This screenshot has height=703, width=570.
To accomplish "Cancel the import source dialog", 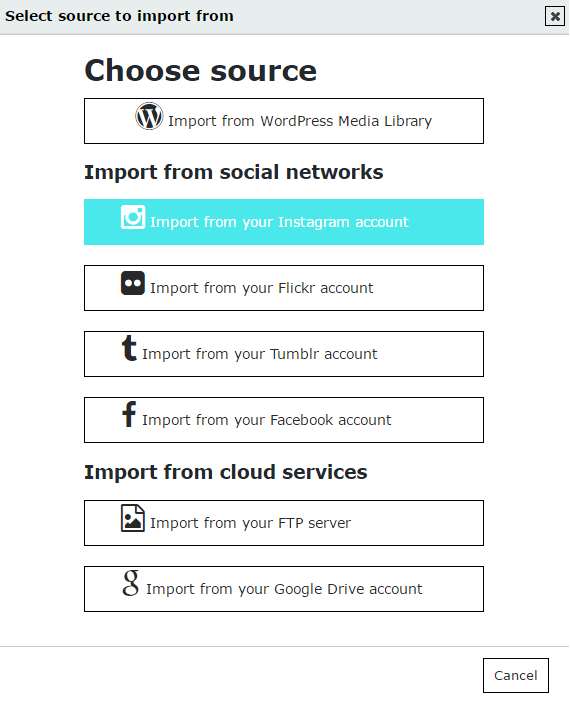I will coord(516,675).
